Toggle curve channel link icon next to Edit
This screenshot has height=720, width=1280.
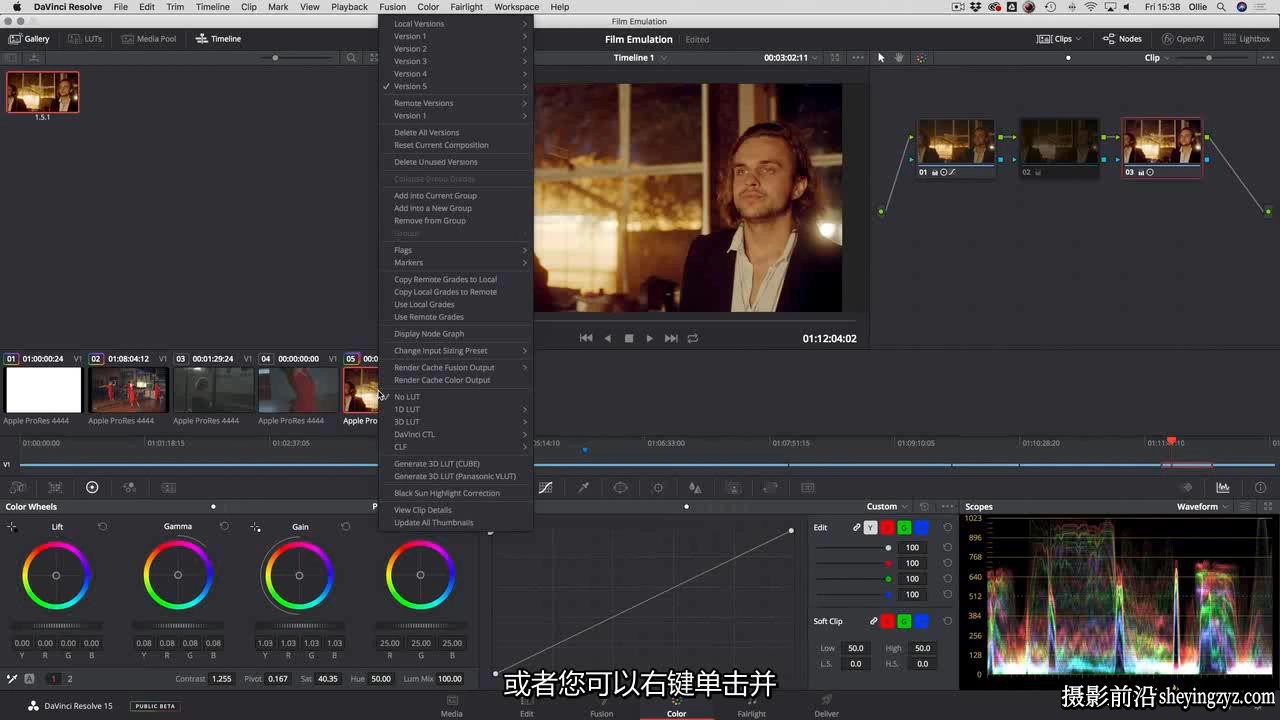(x=856, y=527)
